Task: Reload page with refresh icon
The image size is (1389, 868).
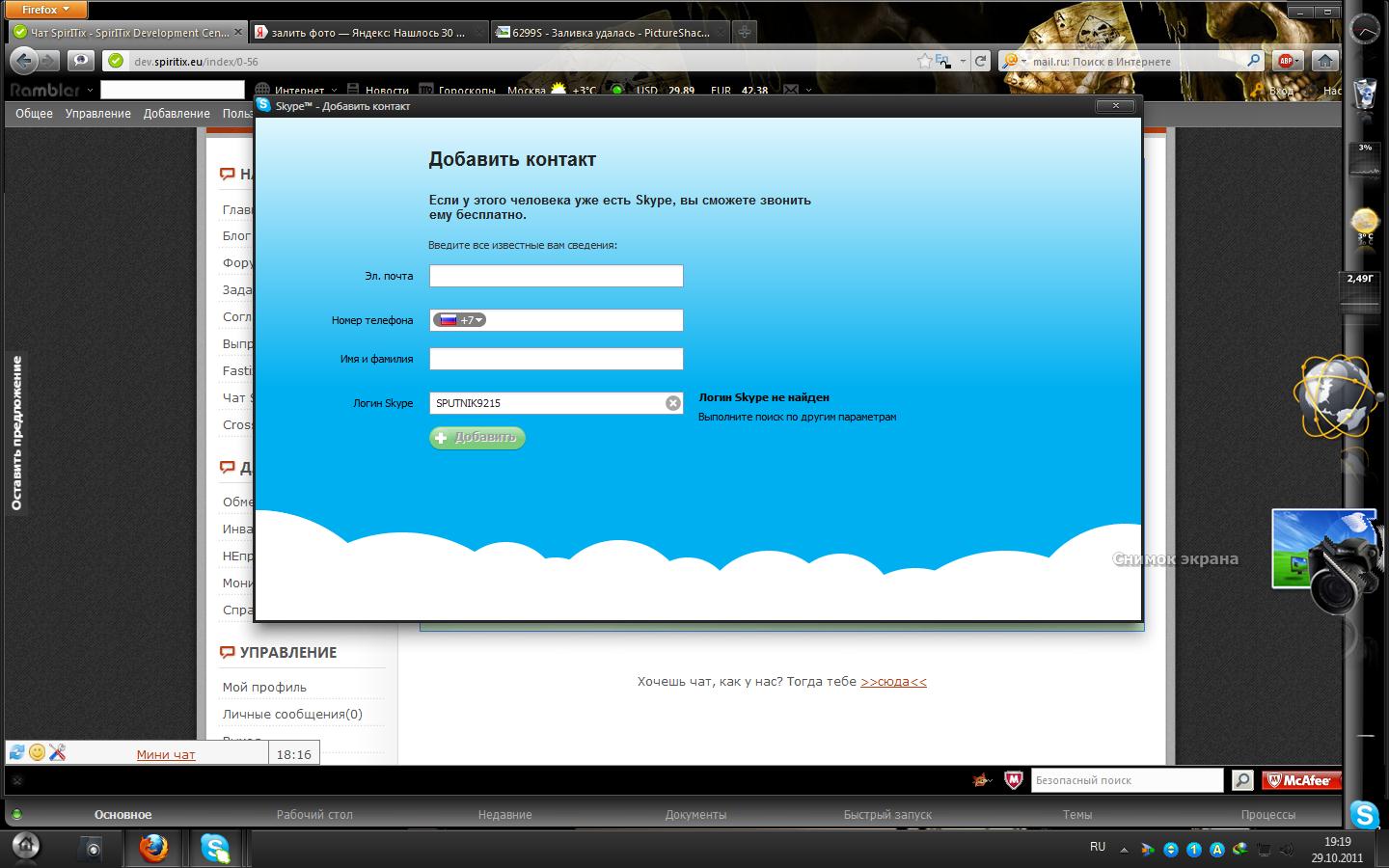Action: point(980,61)
